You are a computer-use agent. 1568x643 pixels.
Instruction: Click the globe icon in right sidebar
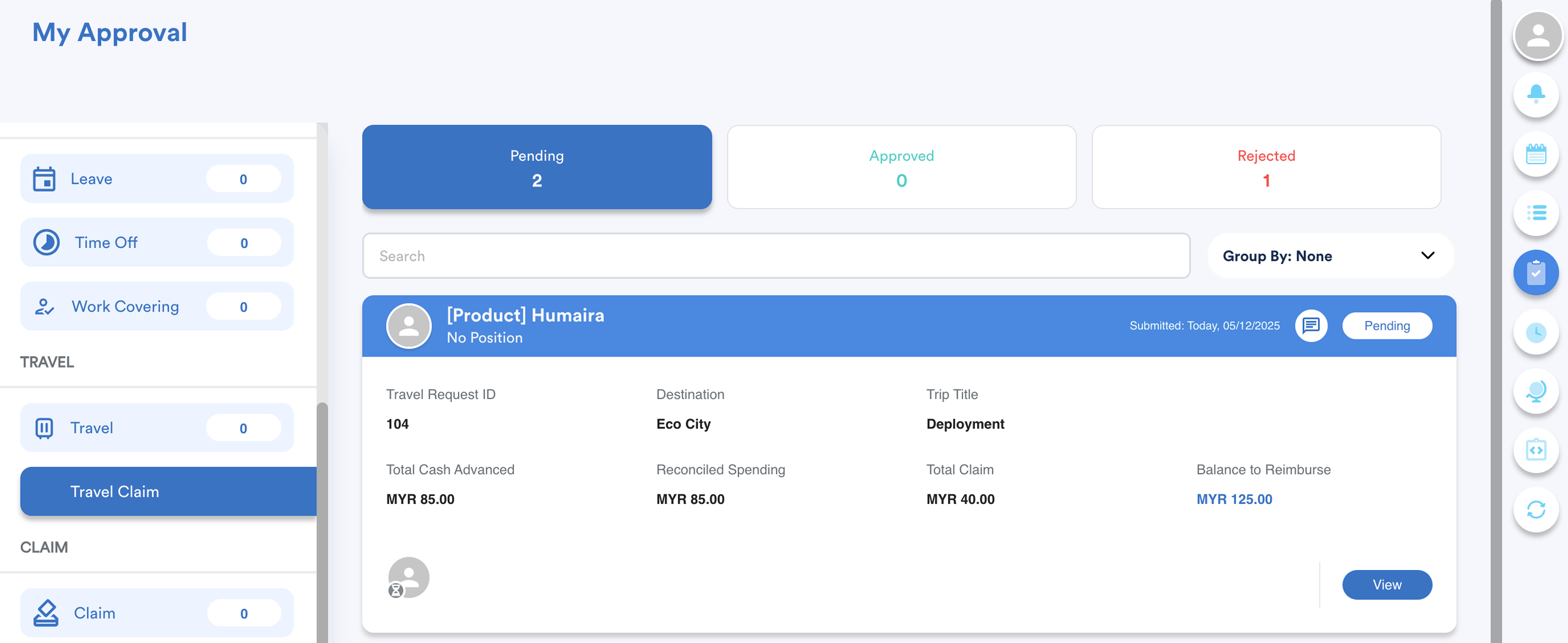point(1536,390)
